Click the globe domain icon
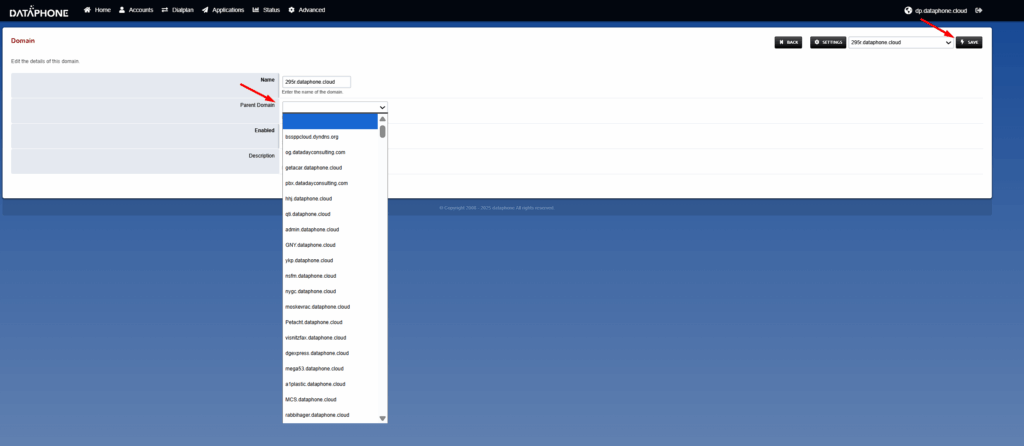This screenshot has width=1024, height=446. 908,10
